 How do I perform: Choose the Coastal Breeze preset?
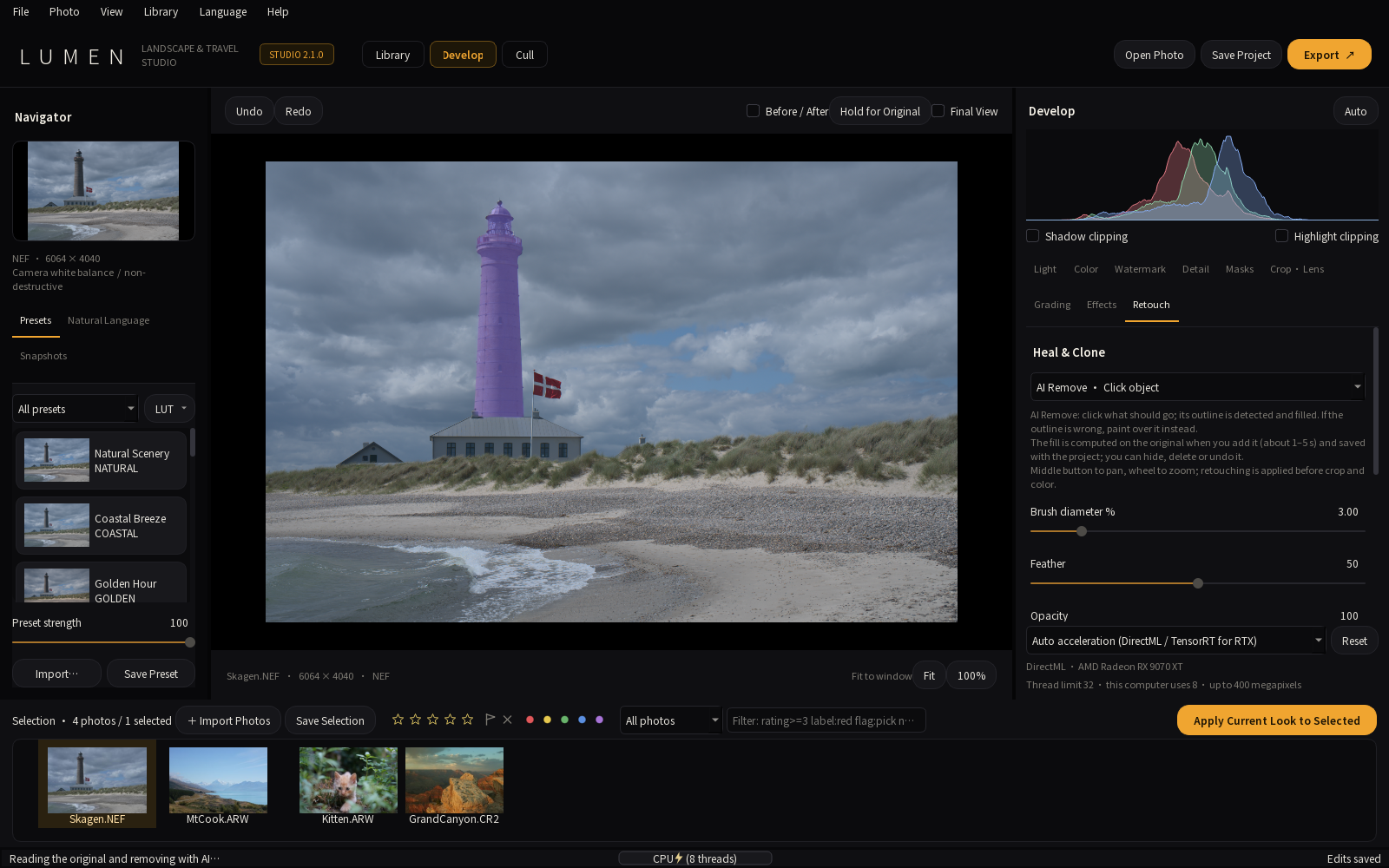[x=101, y=525]
